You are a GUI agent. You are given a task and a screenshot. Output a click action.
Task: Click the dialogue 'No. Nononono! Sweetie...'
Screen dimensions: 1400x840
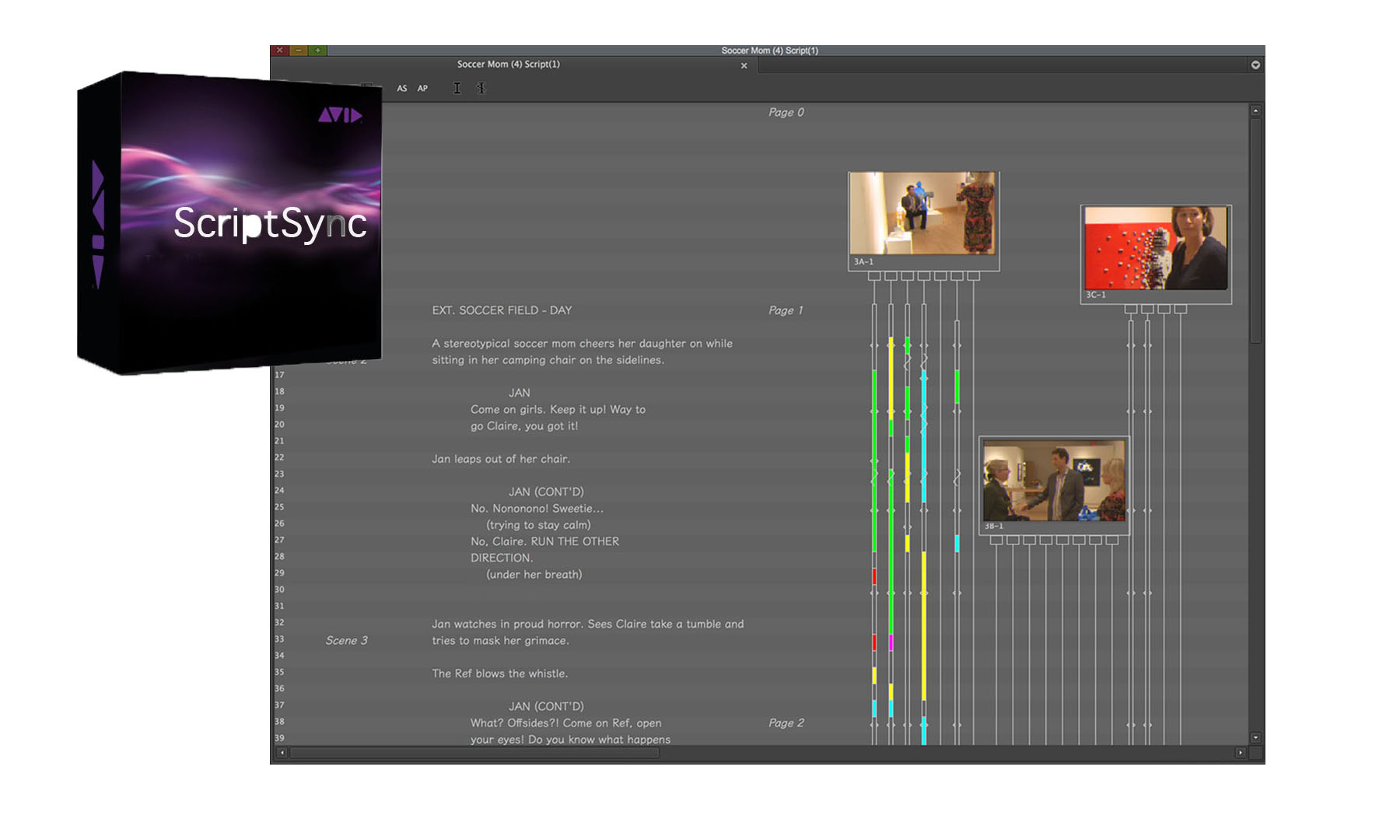click(x=537, y=509)
